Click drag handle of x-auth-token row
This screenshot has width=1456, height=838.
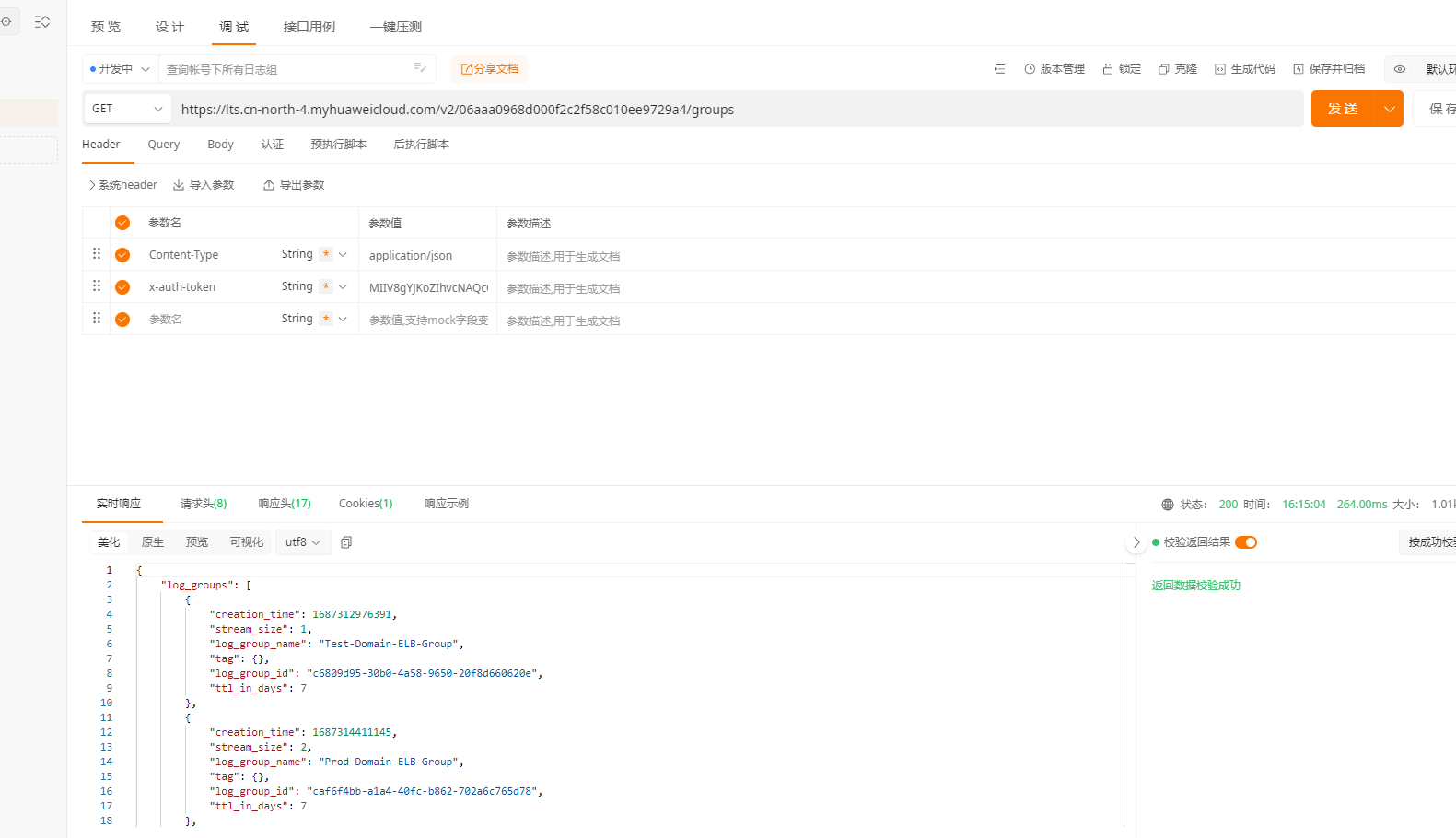(x=97, y=285)
